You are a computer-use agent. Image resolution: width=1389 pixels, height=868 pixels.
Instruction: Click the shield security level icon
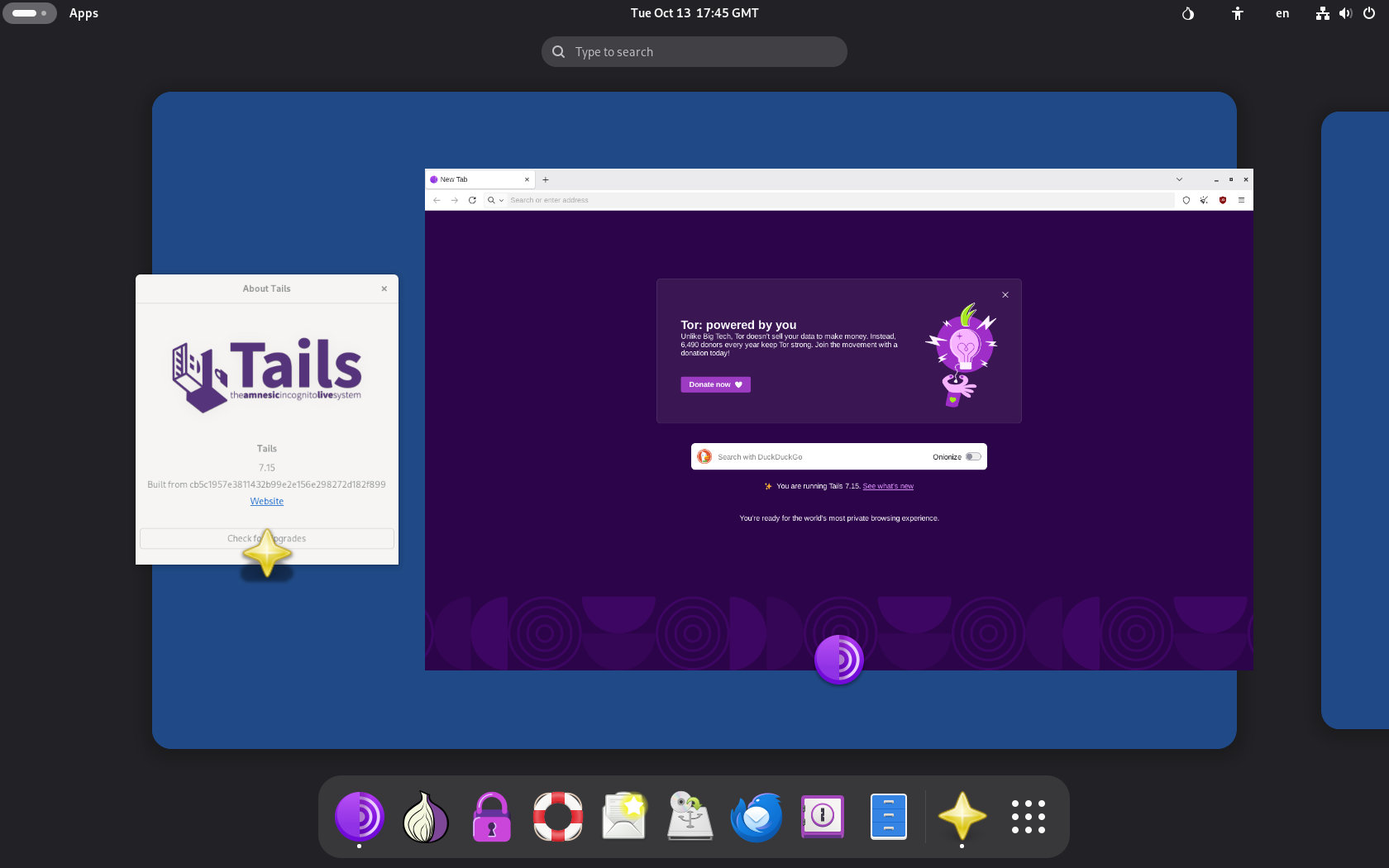tap(1186, 200)
